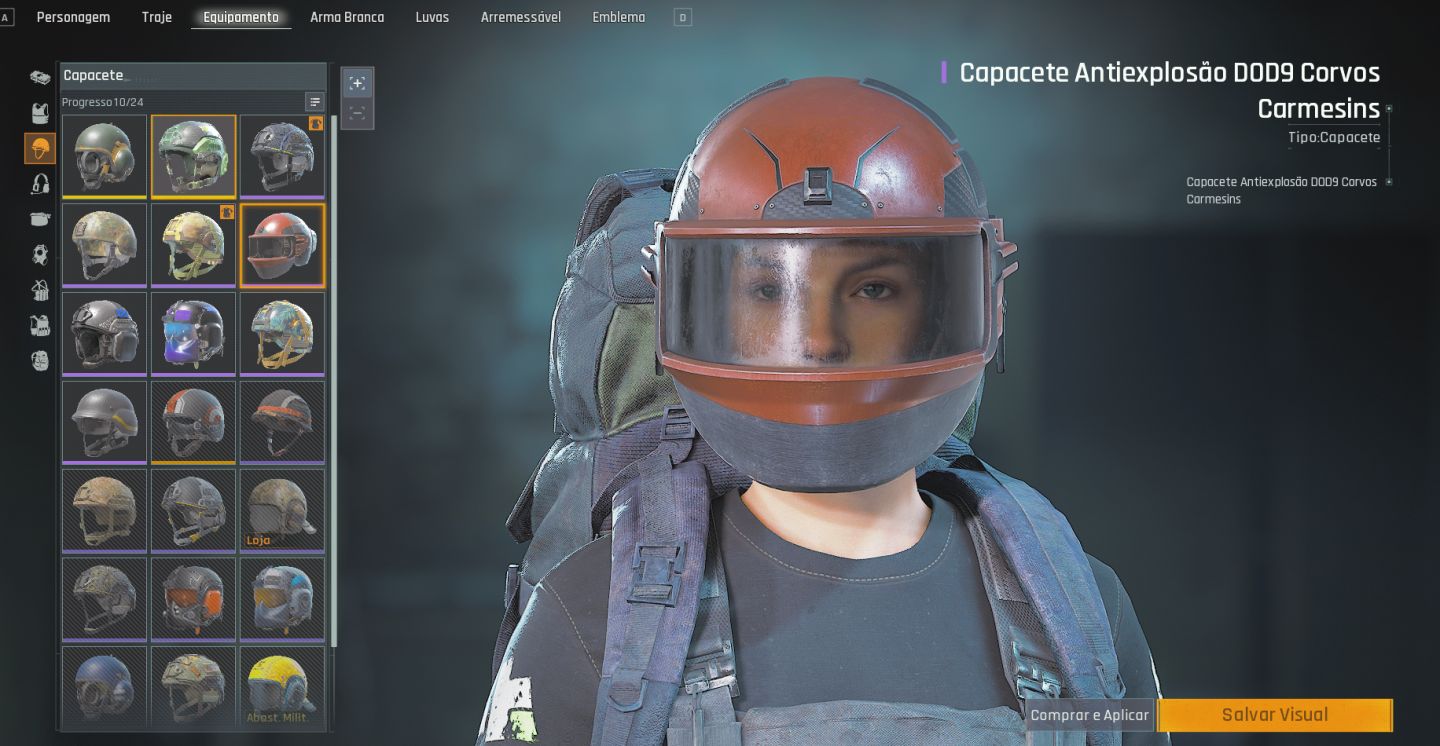Image resolution: width=1440 pixels, height=746 pixels.
Task: Select the vehicle/loadout category icon in the sidebar
Action: 40,78
